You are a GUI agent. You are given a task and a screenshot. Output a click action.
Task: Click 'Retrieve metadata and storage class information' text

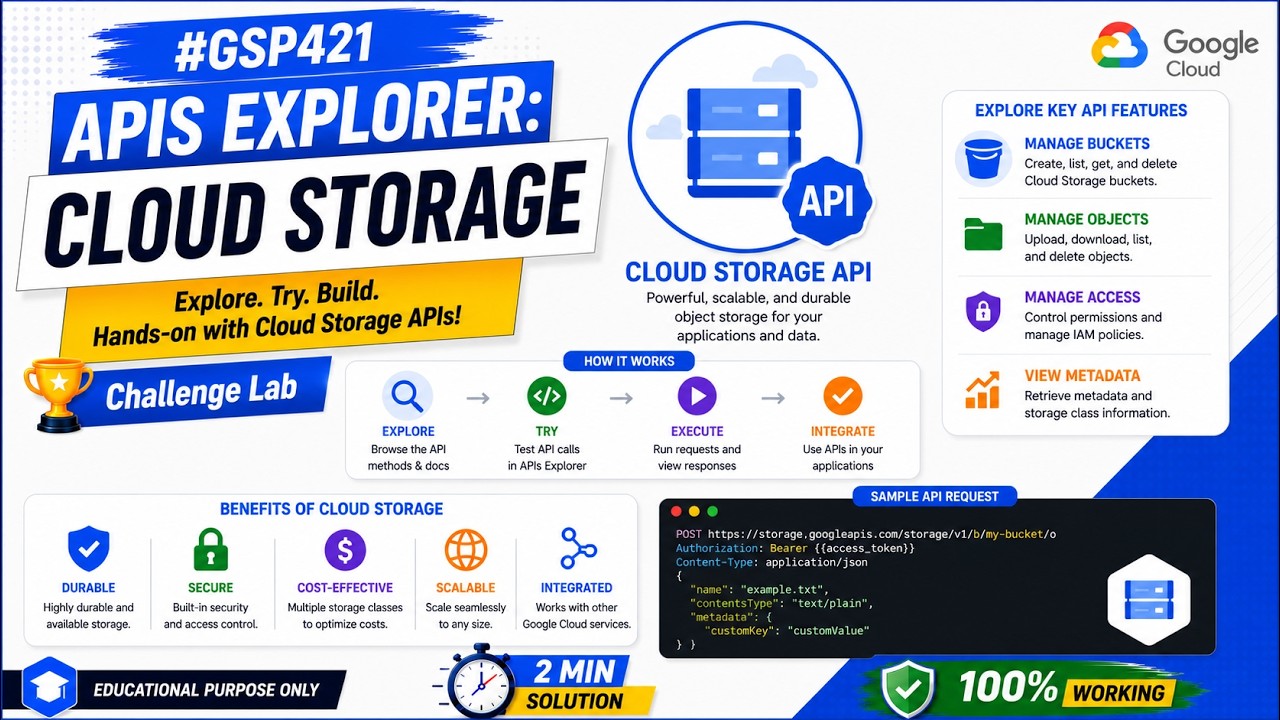[1097, 404]
